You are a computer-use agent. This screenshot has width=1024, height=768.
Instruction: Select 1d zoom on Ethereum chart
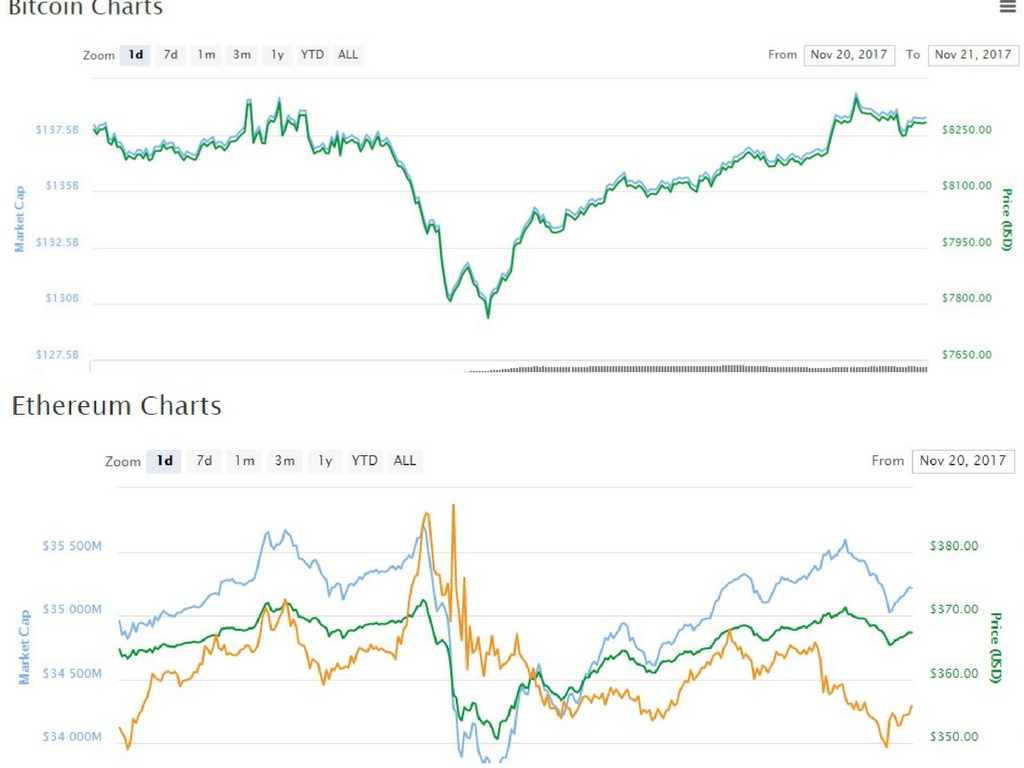coord(165,461)
